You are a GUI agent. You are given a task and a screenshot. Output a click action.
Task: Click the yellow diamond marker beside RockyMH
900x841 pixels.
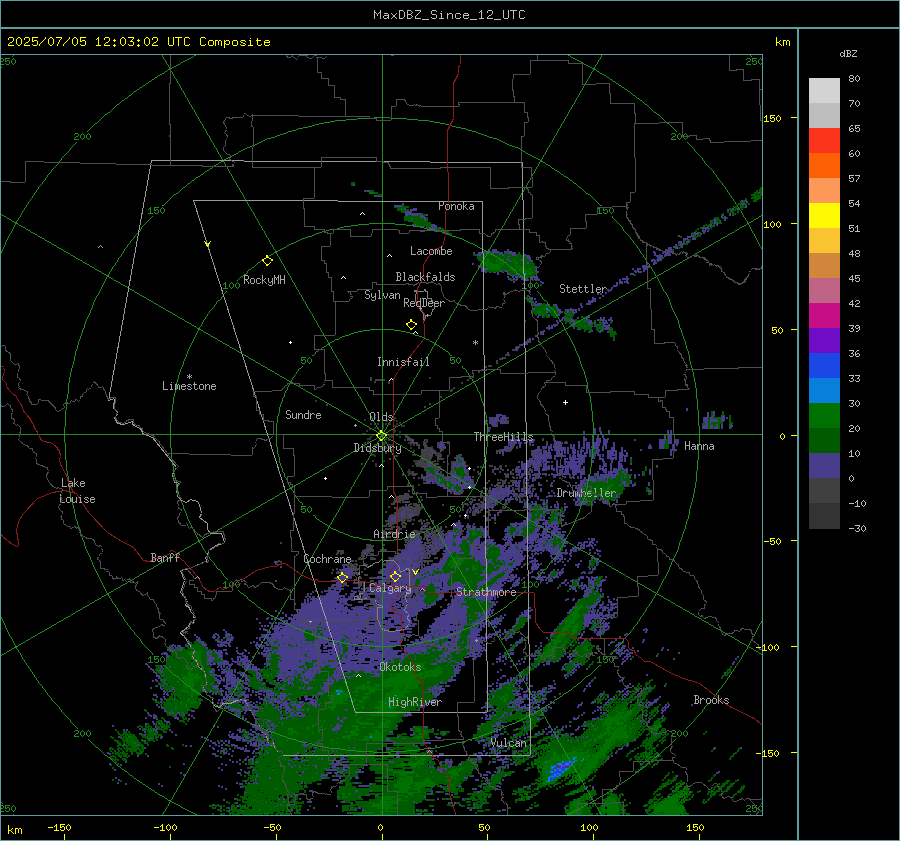267,261
